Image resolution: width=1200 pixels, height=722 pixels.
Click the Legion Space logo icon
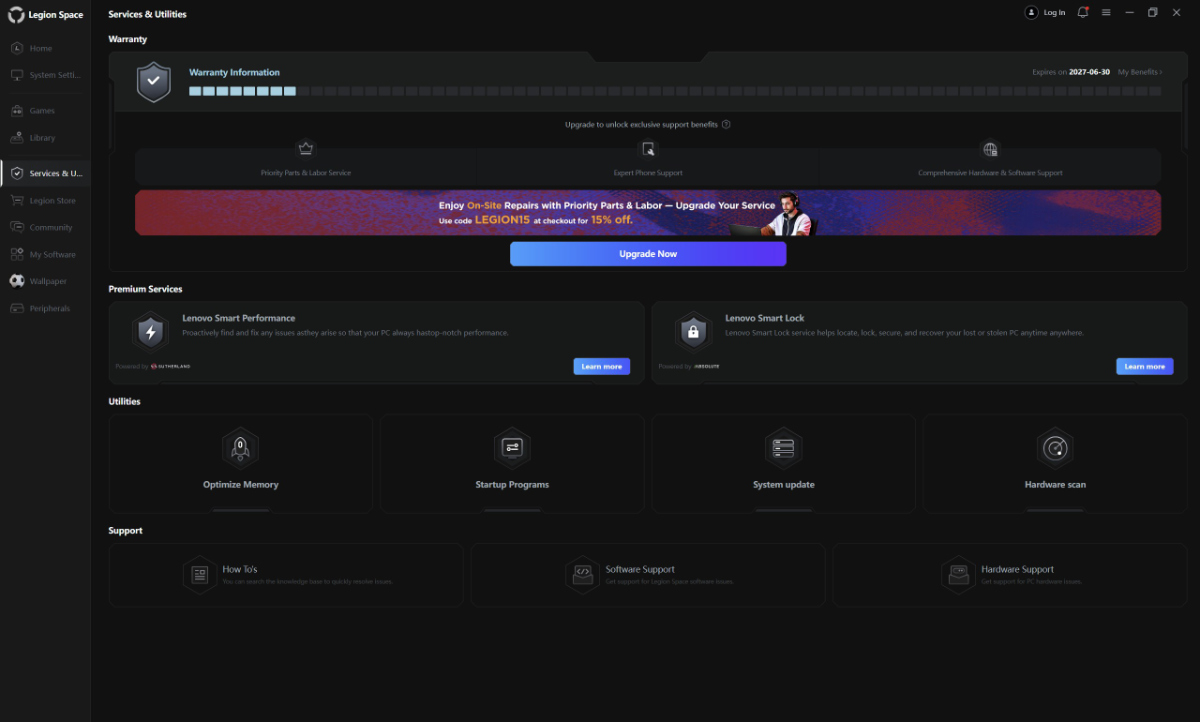[x=16, y=15]
